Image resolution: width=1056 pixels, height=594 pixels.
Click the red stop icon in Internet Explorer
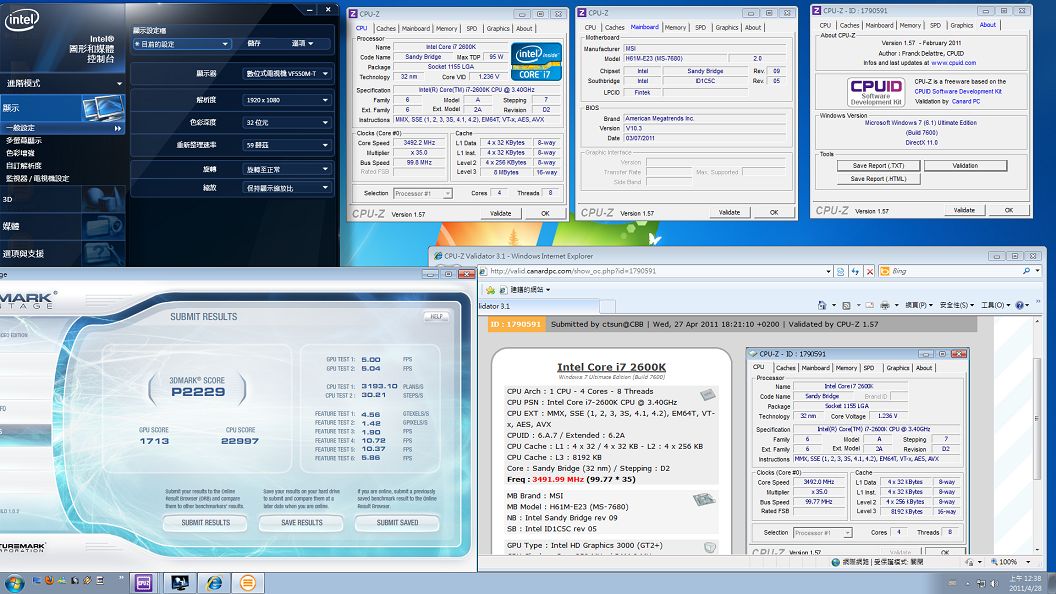pyautogui.click(x=869, y=271)
